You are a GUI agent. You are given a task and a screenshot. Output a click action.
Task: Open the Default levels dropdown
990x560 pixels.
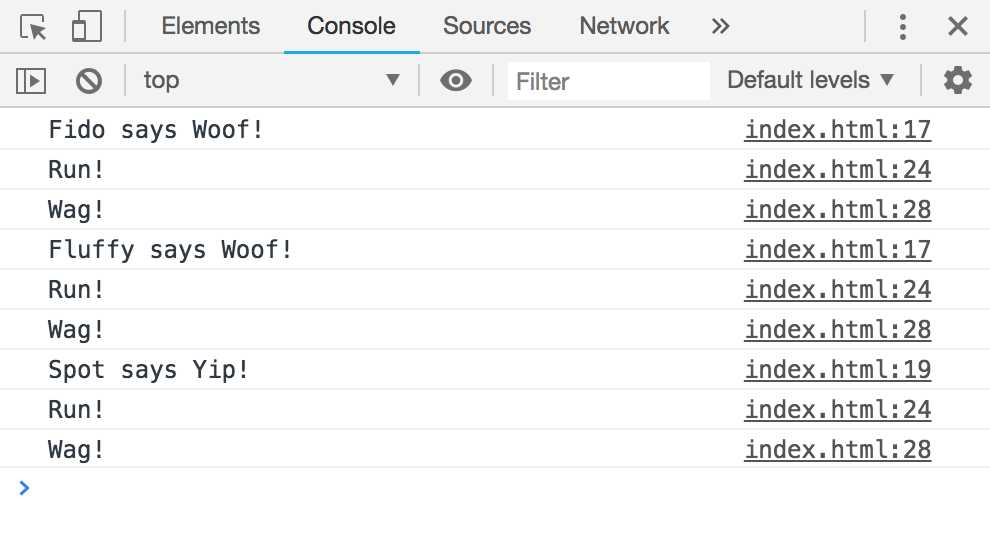tap(810, 80)
